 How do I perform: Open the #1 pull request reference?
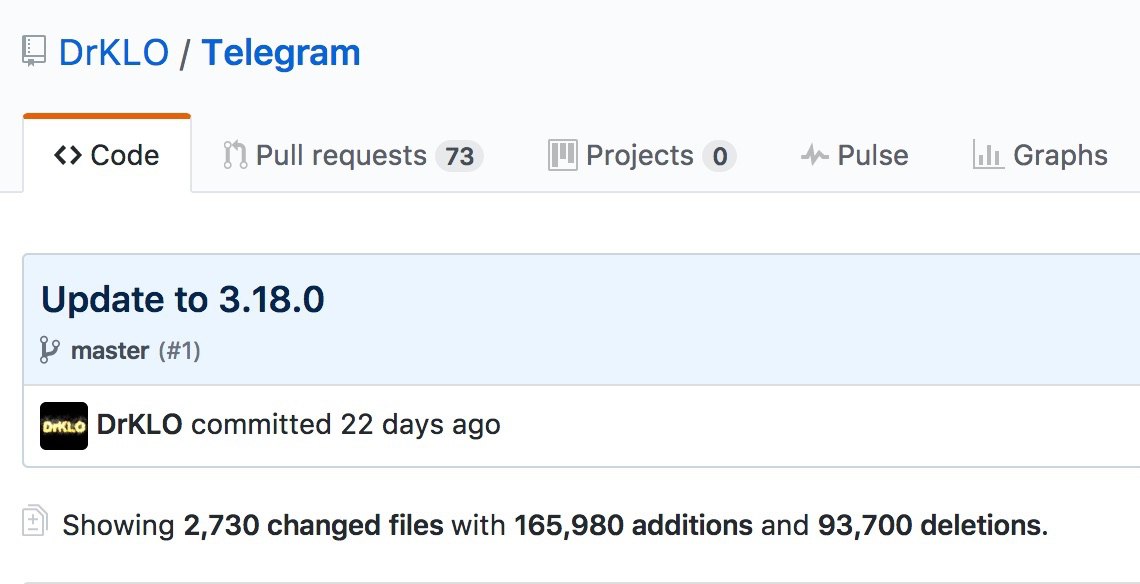pyautogui.click(x=180, y=351)
